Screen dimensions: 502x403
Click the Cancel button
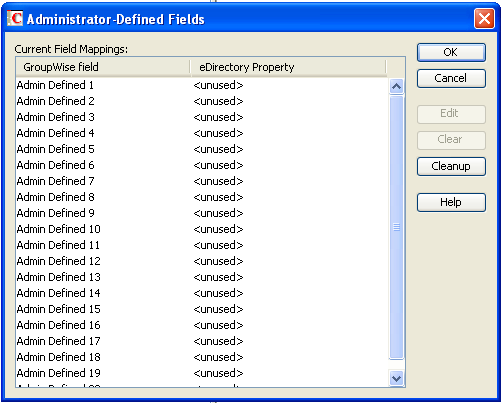451,78
